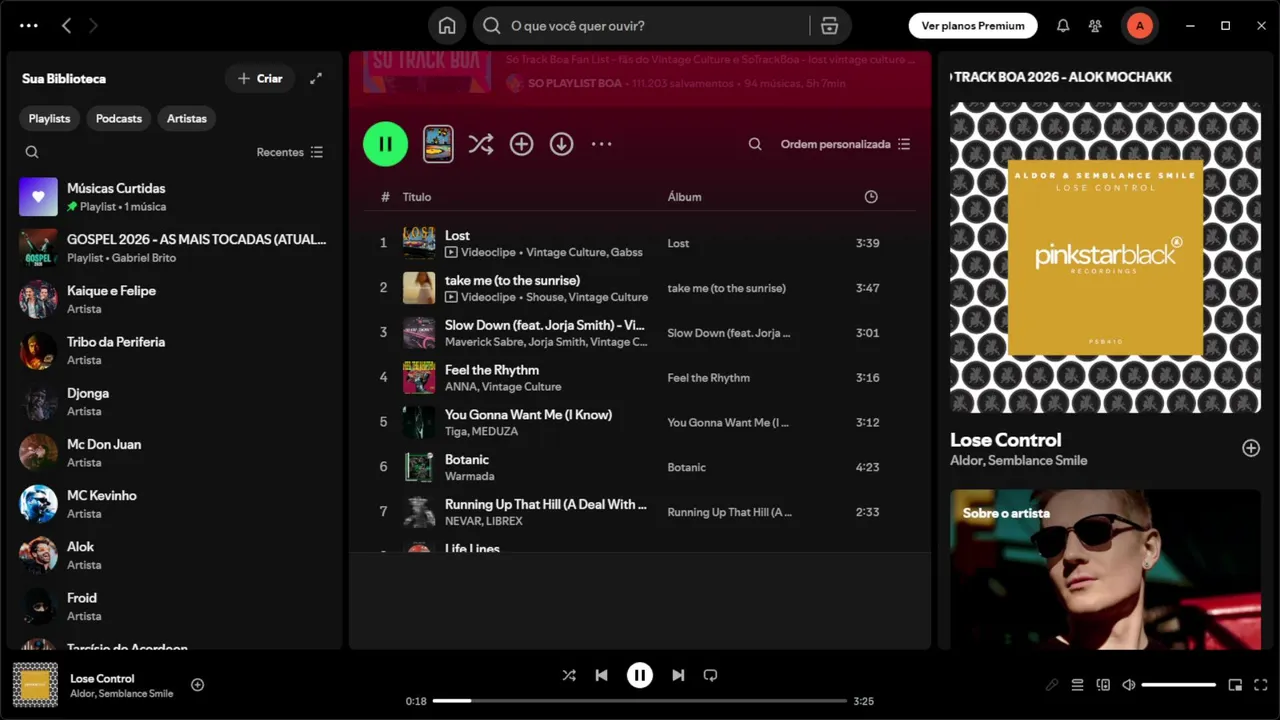Pause playback in the player bar

coord(640,675)
